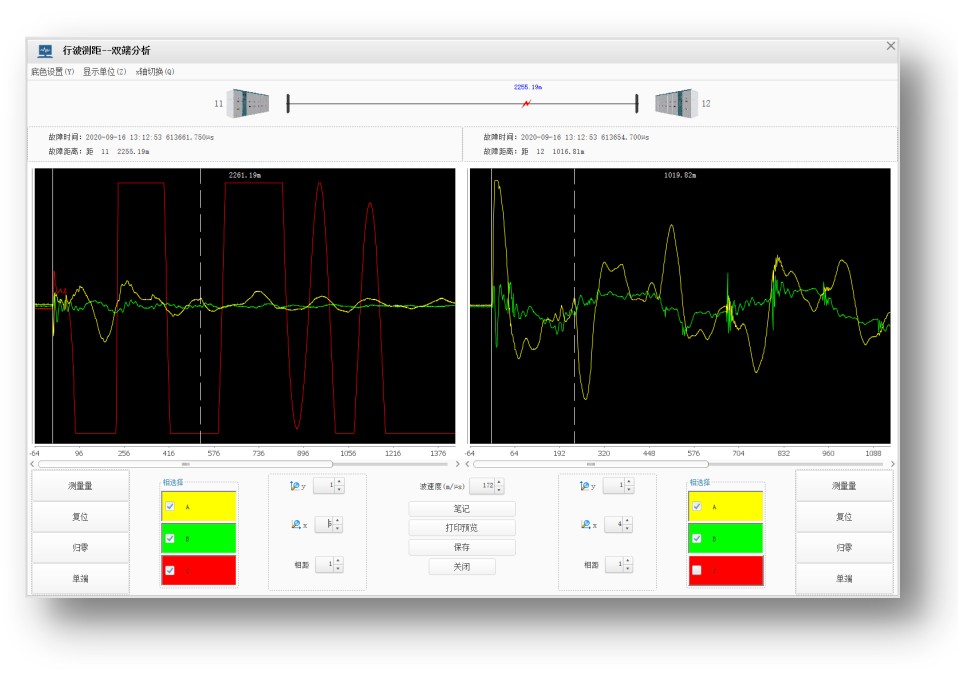
Task: Click the right panel x-zoom icon
Action: 586,524
